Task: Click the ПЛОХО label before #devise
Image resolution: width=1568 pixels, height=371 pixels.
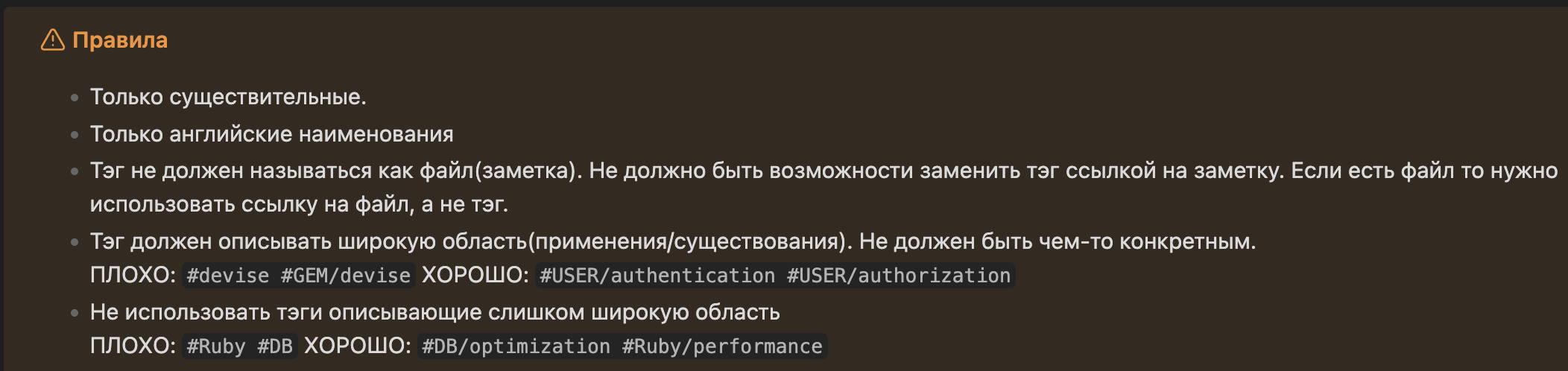Action: (132, 276)
